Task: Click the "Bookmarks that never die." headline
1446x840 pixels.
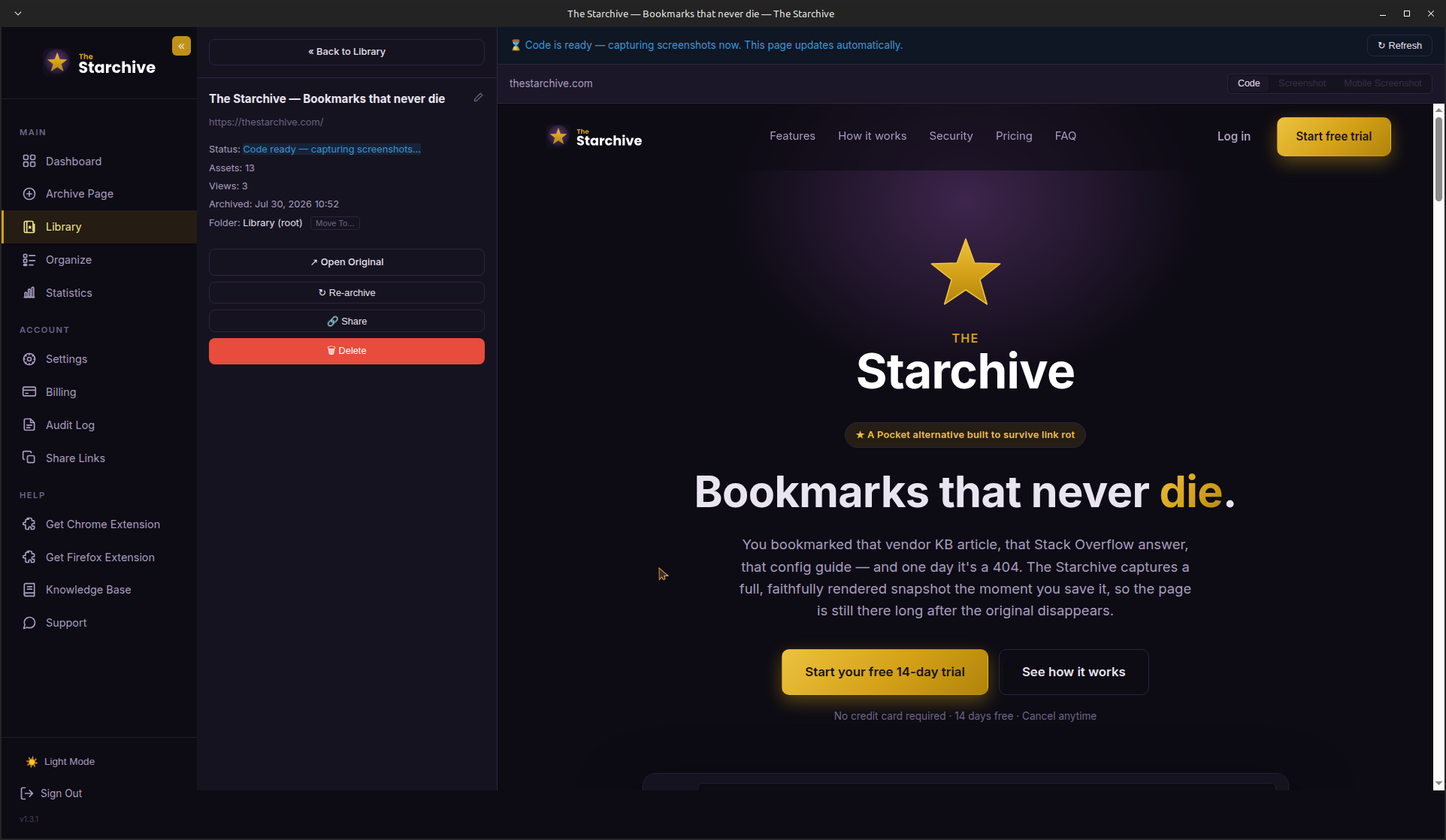Action: coord(965,492)
